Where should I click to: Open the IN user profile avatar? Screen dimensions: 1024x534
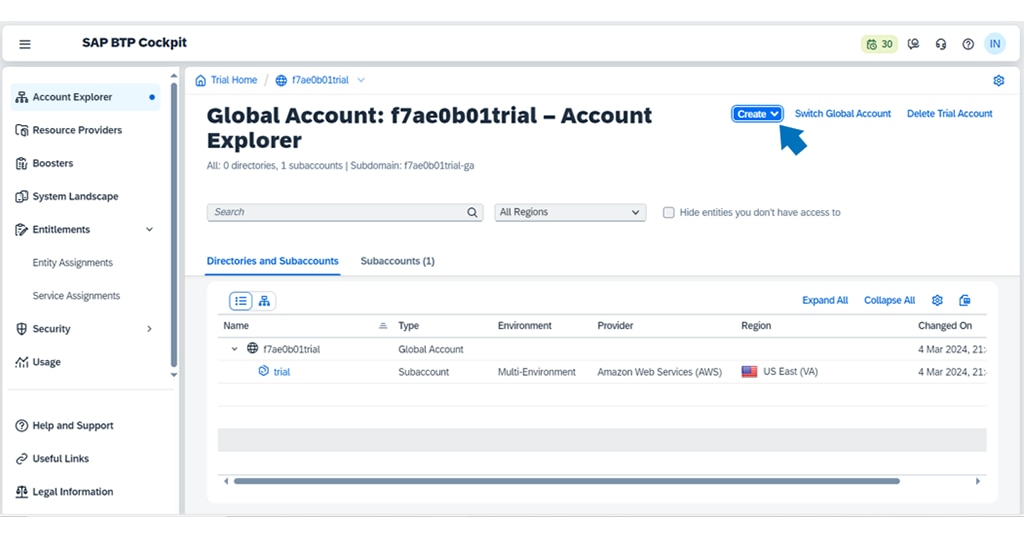995,44
